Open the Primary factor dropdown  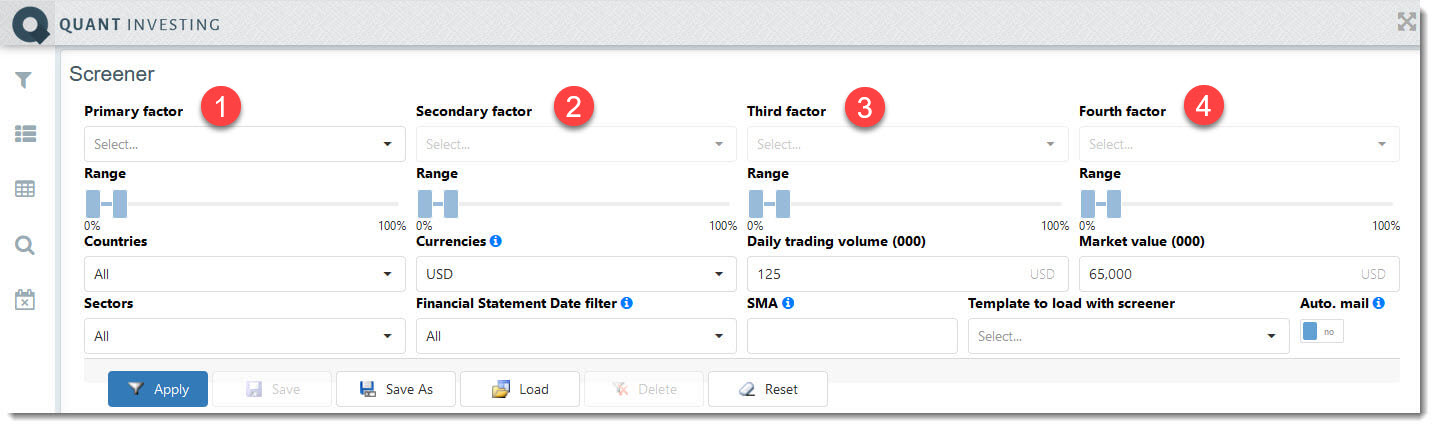point(244,144)
